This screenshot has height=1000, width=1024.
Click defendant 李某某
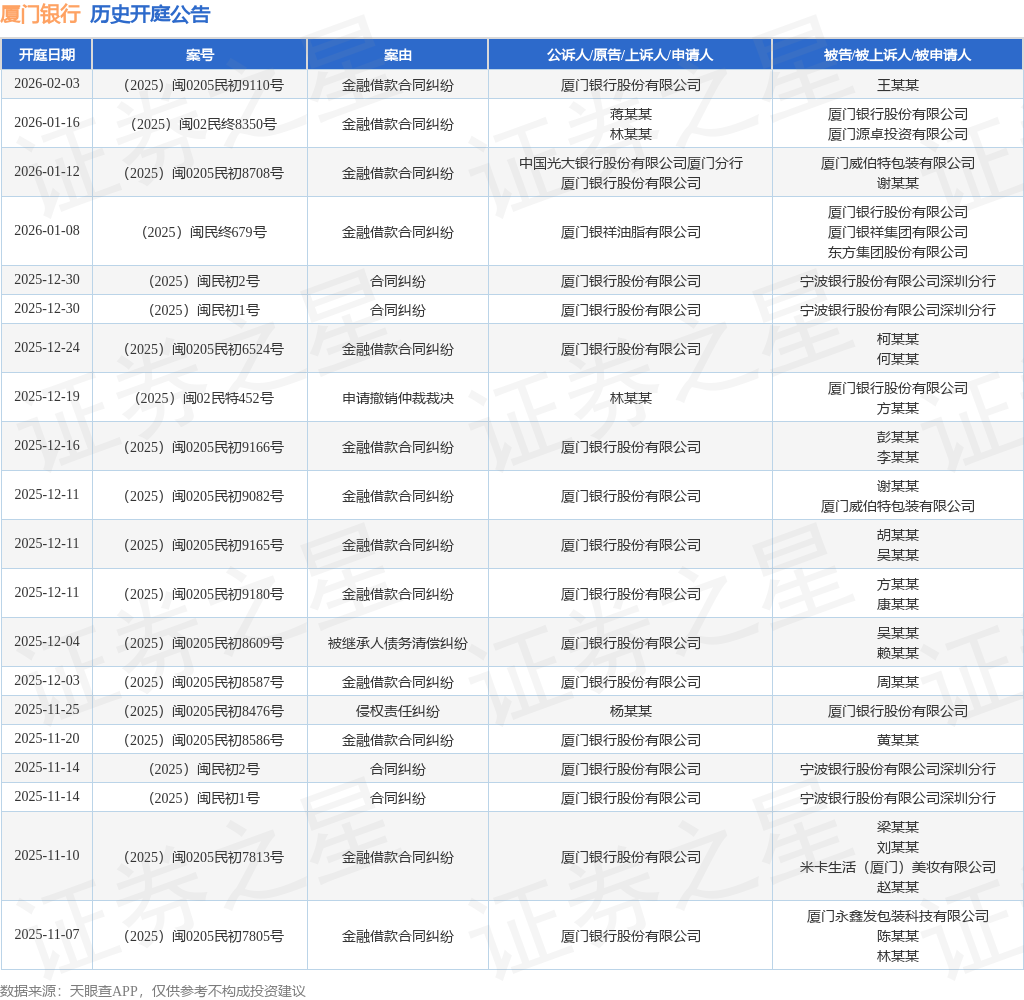897,457
